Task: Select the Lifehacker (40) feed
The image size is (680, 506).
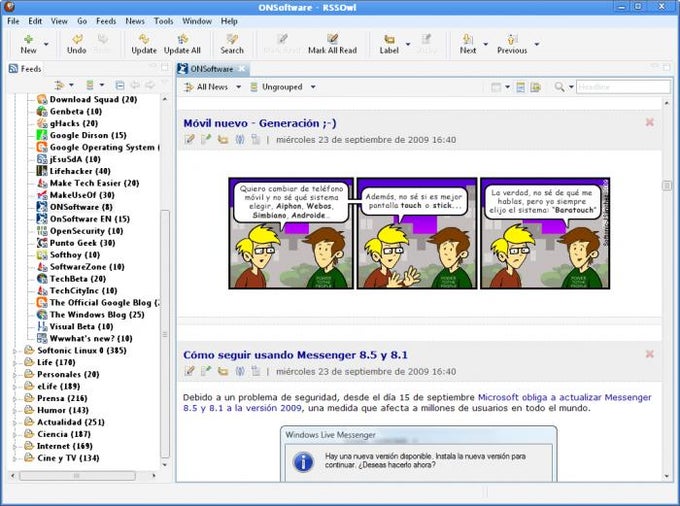Action: pos(80,172)
